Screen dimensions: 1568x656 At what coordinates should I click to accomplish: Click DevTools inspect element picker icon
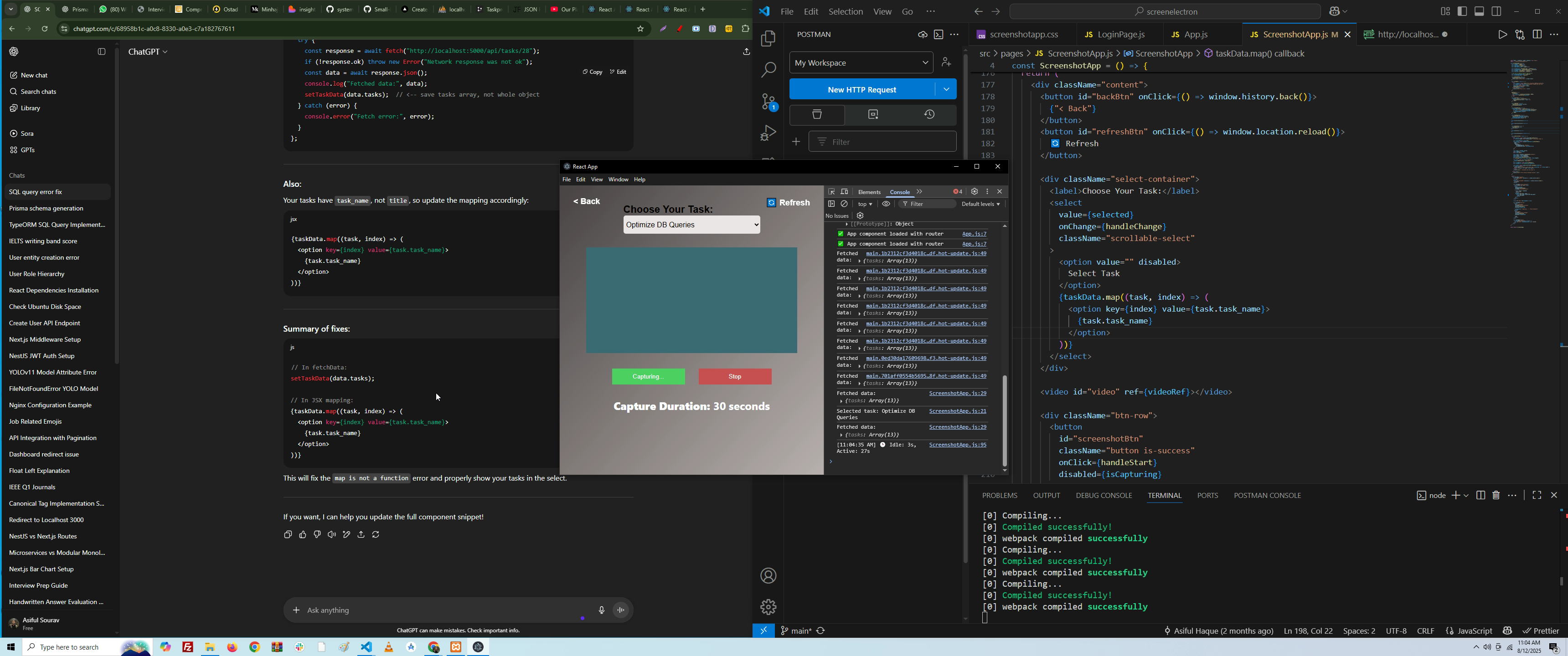(831, 192)
